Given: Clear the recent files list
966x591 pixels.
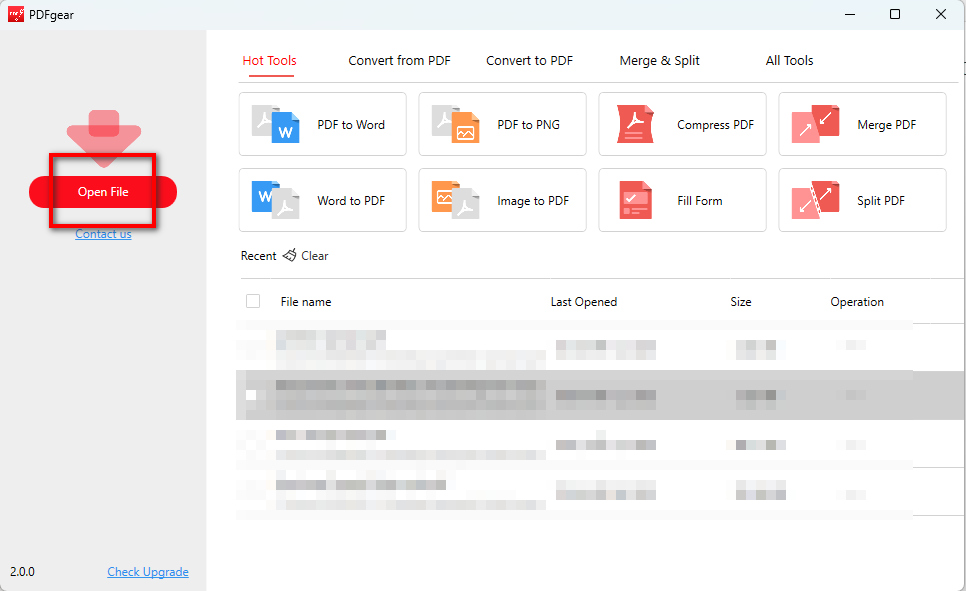Looking at the screenshot, I should 314,256.
